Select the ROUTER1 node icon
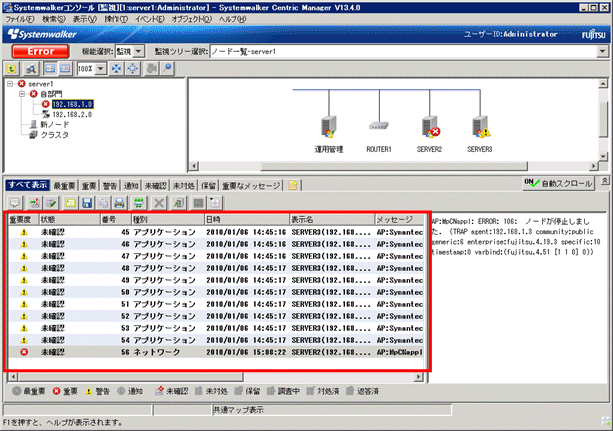Viewport: 613px width, 431px height. click(379, 126)
